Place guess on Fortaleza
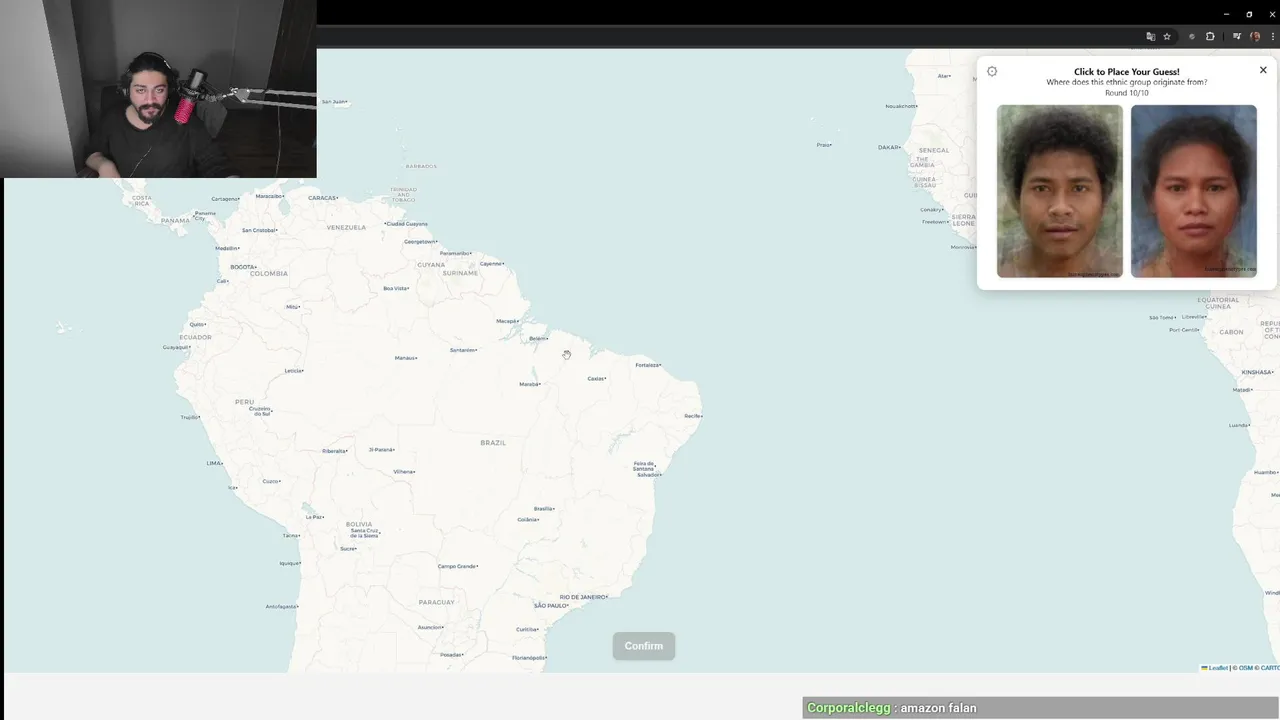The height and width of the screenshot is (720, 1280). click(x=648, y=365)
